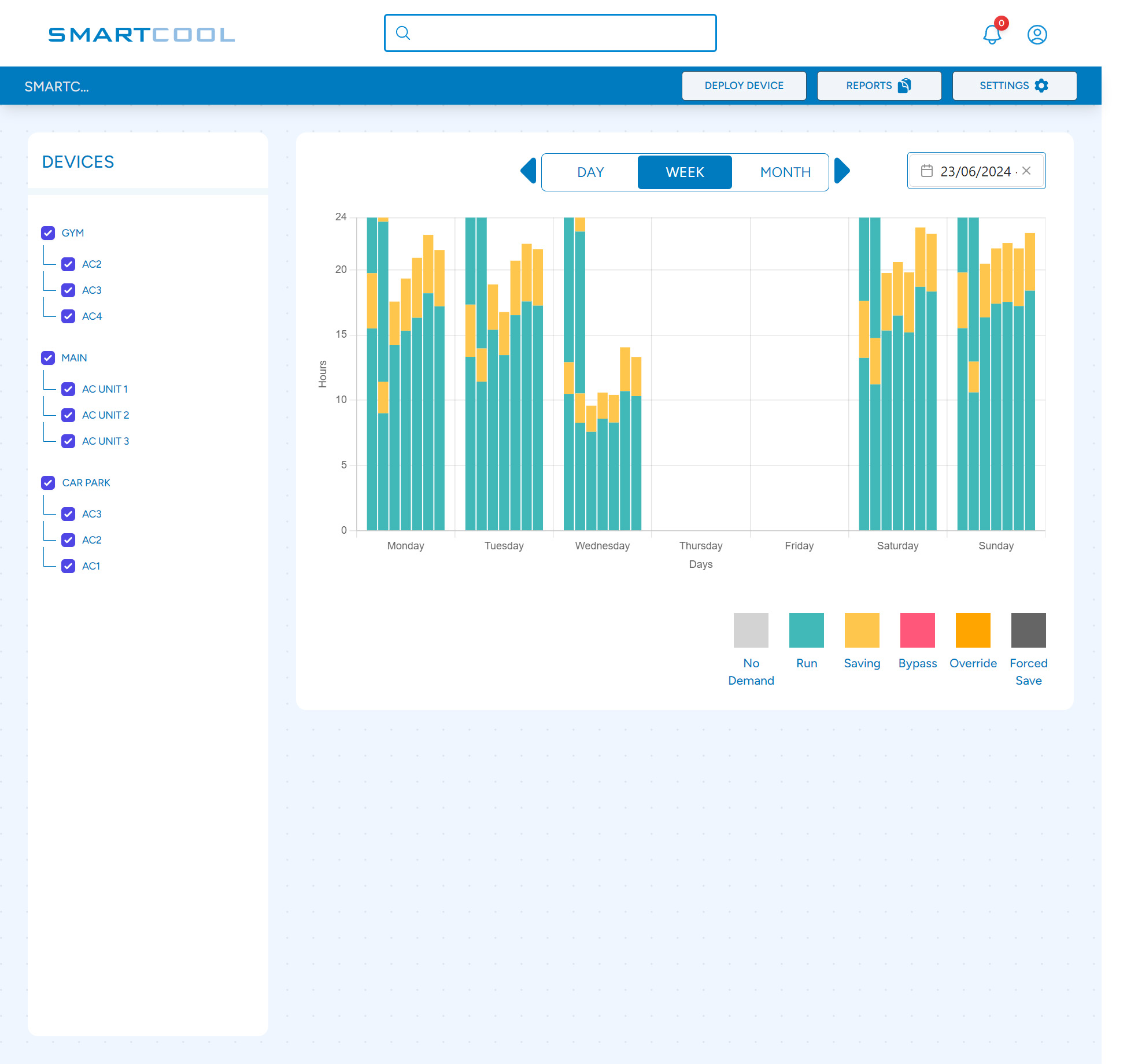Click the DEPLOY DEVICE button
Image resolution: width=1127 pixels, height=1064 pixels.
click(x=744, y=86)
